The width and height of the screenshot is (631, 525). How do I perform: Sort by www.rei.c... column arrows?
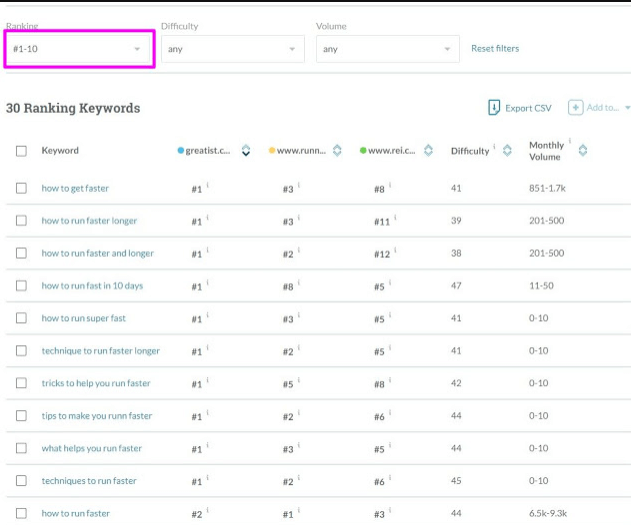click(428, 151)
